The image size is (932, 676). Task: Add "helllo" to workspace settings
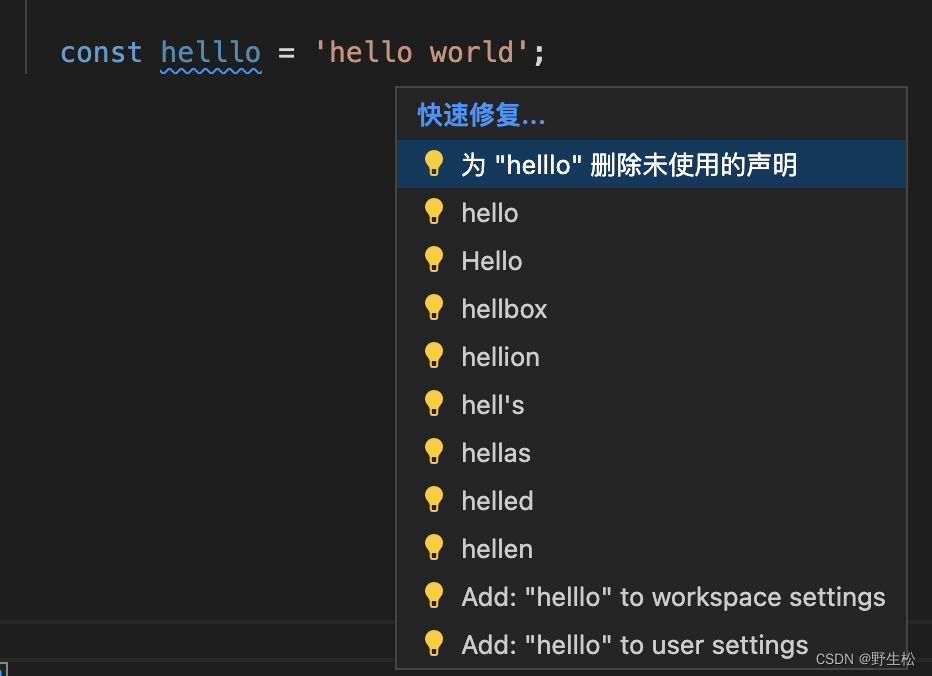[651, 597]
